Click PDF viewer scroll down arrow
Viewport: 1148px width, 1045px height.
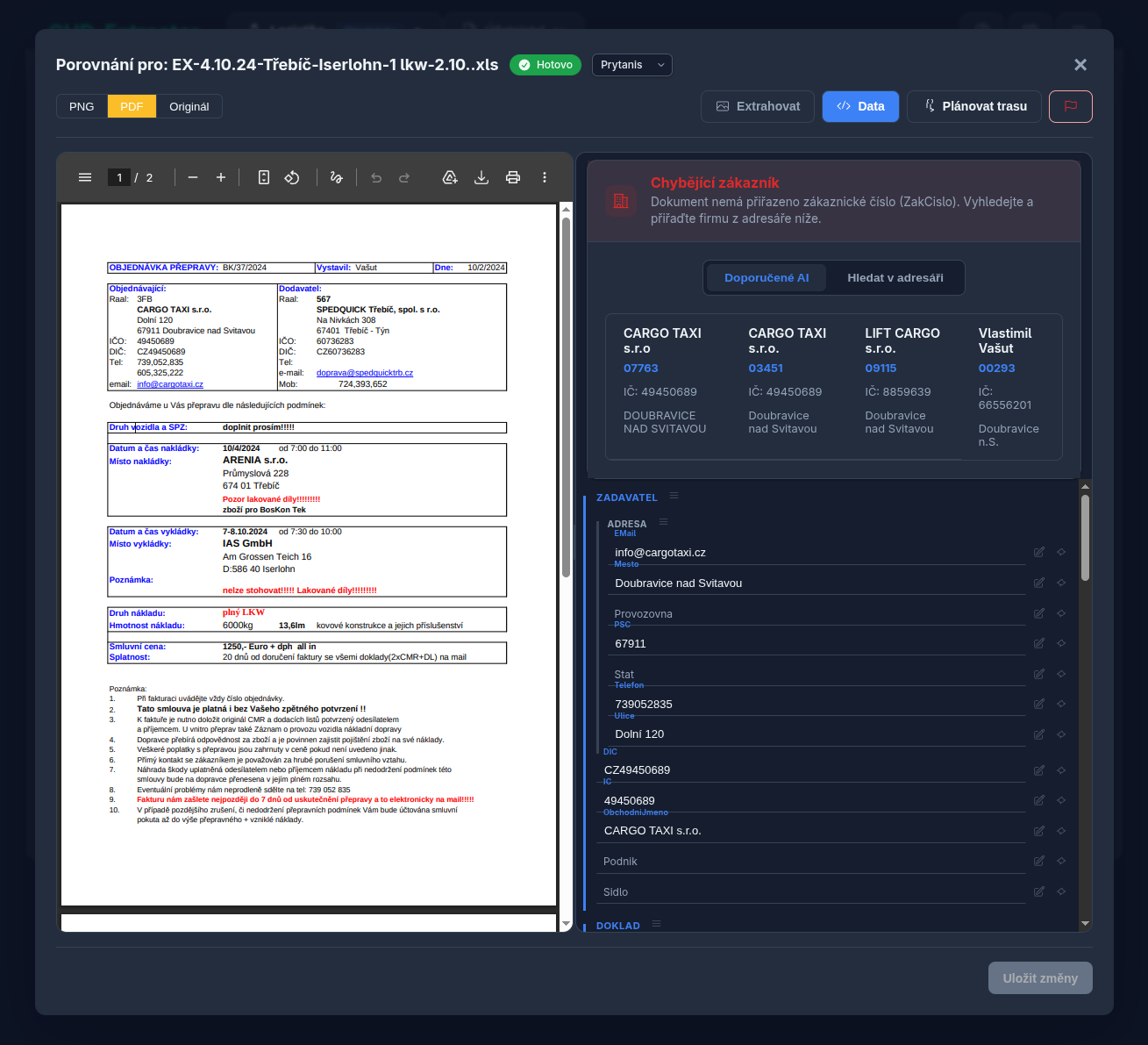click(x=566, y=924)
